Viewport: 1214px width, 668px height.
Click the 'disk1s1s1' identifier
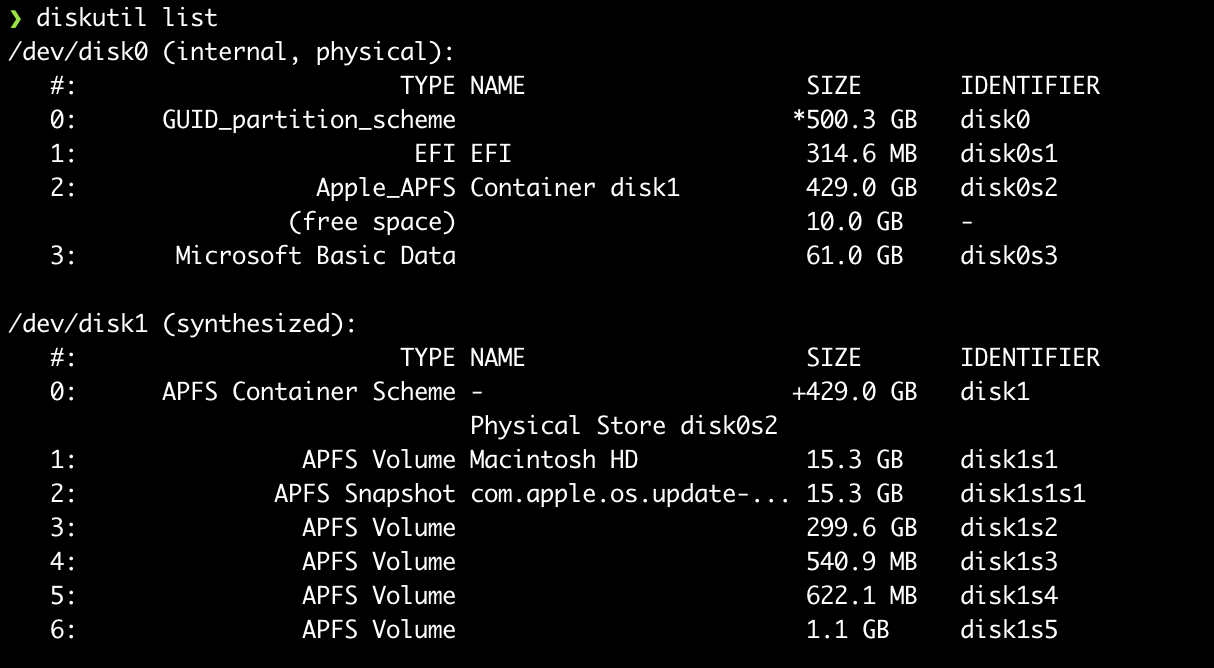coord(1023,494)
